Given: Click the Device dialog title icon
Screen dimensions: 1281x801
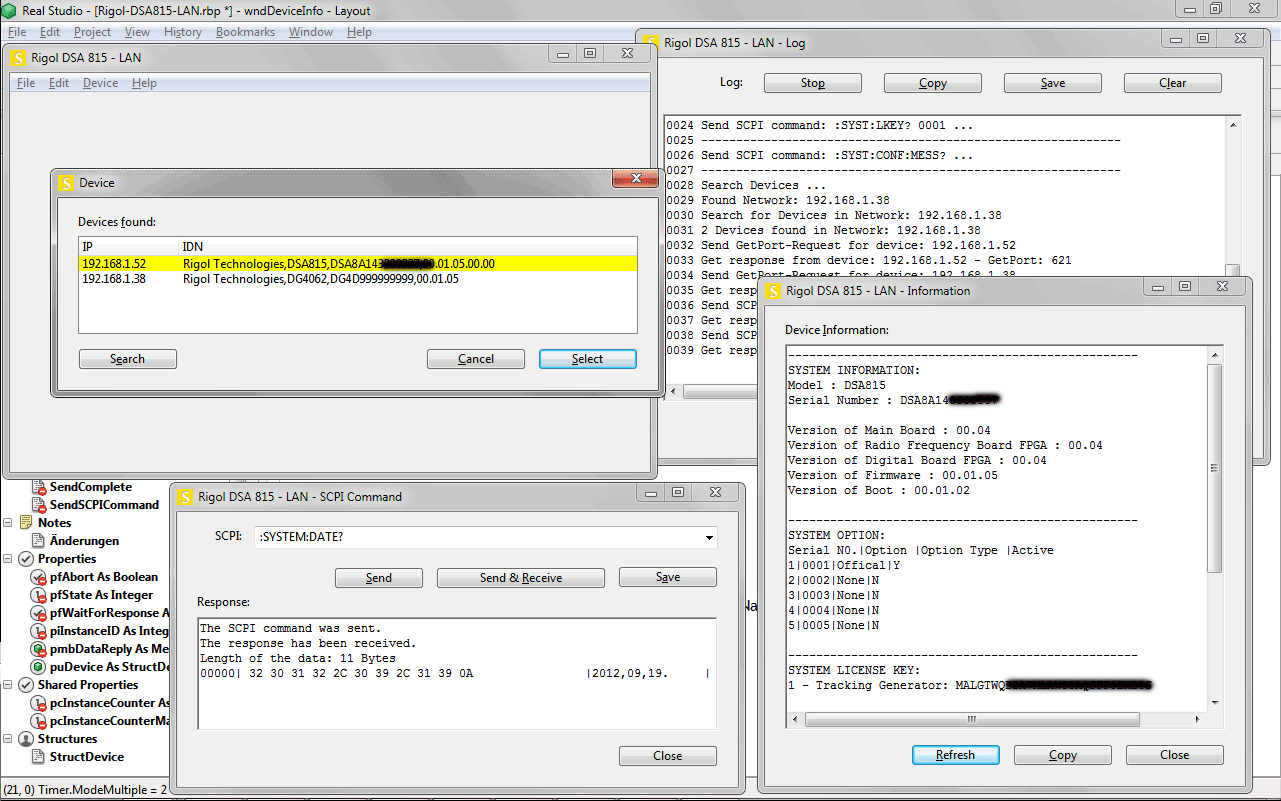Looking at the screenshot, I should [x=66, y=183].
